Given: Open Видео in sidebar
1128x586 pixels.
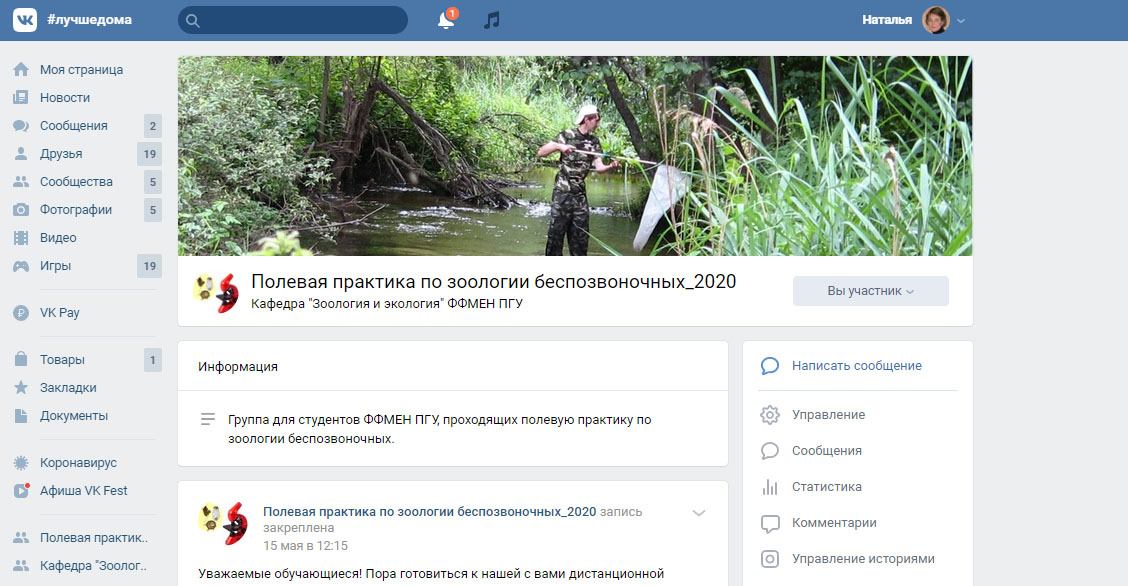Looking at the screenshot, I should 58,238.
